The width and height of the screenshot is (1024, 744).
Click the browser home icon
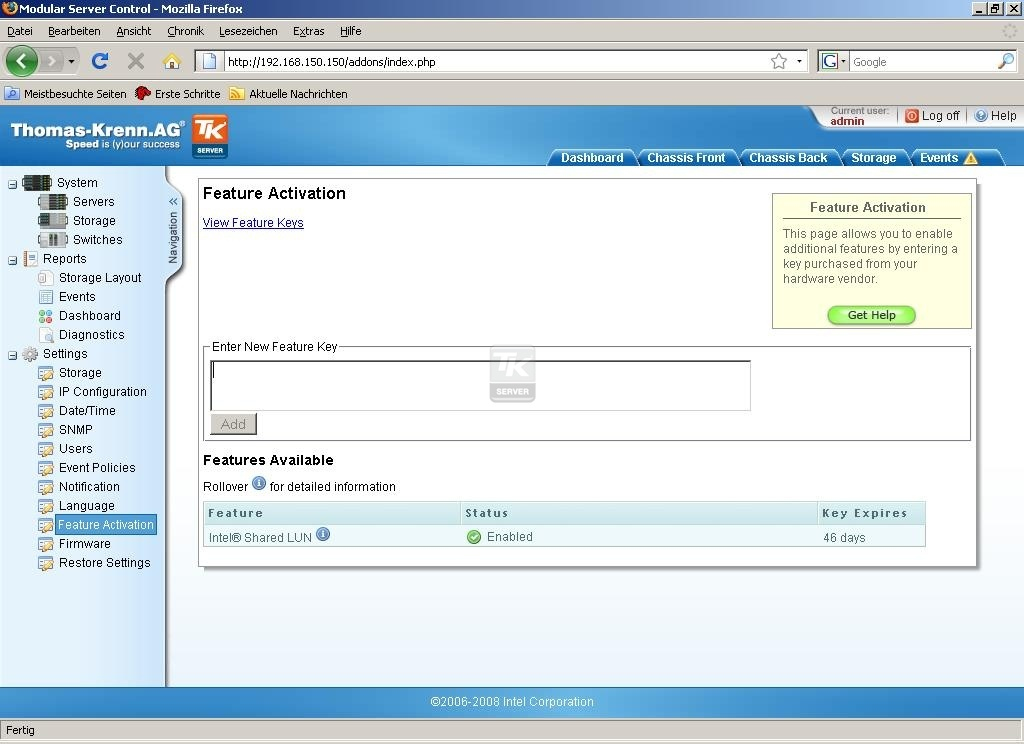pyautogui.click(x=171, y=62)
